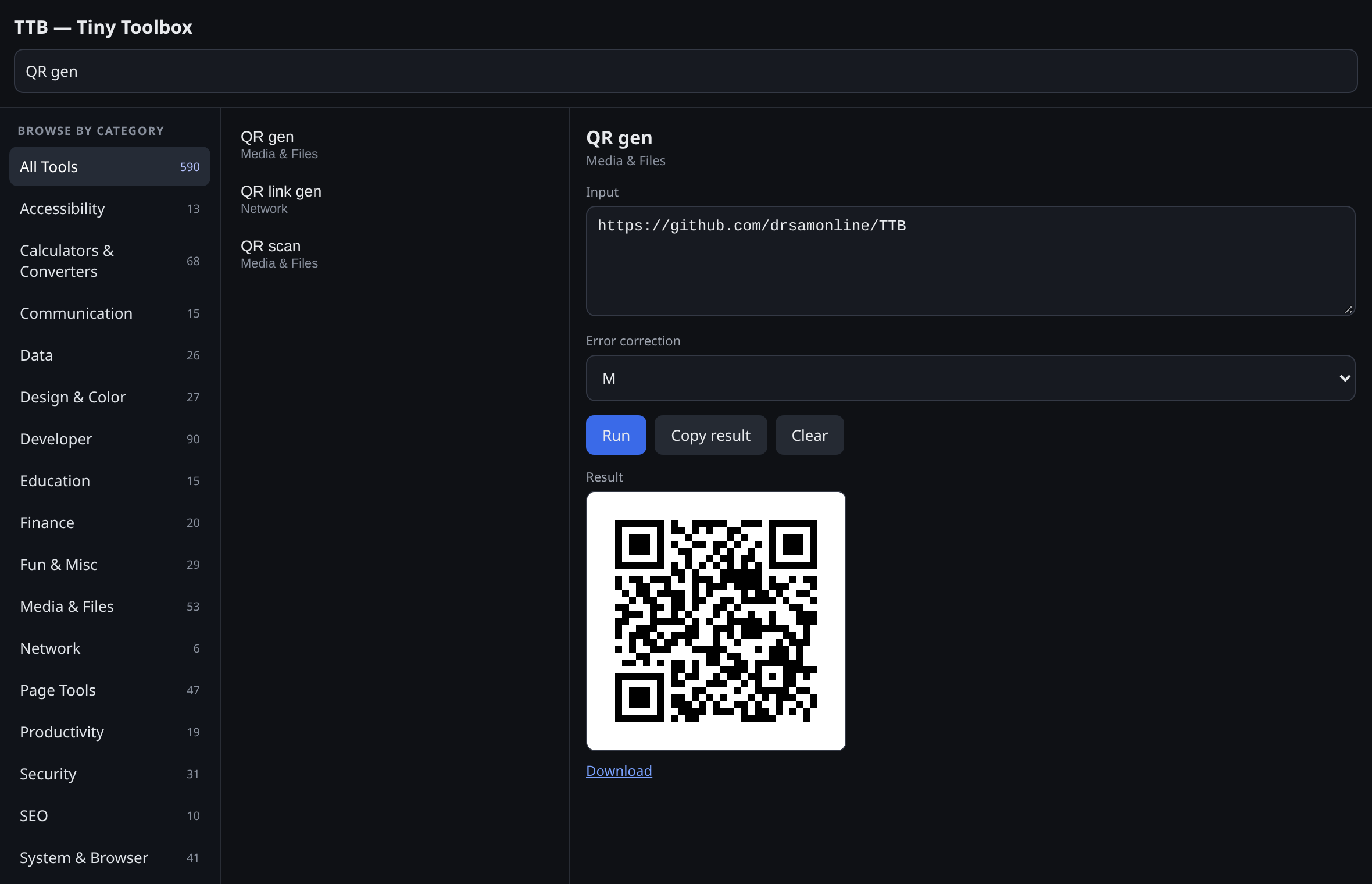Open the Error correction dropdown
This screenshot has height=884, width=1372.
(x=970, y=378)
